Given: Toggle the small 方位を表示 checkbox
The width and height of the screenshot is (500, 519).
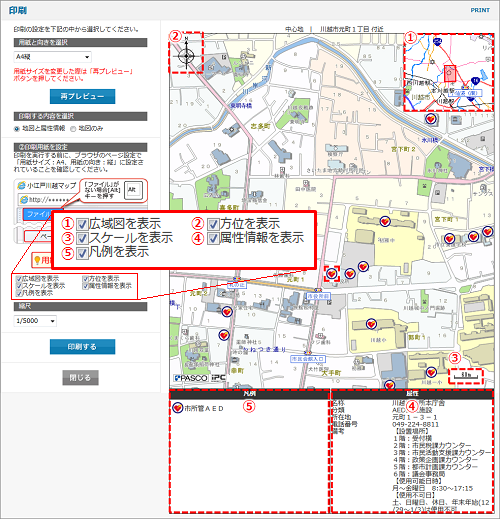Looking at the screenshot, I should pos(85,279).
